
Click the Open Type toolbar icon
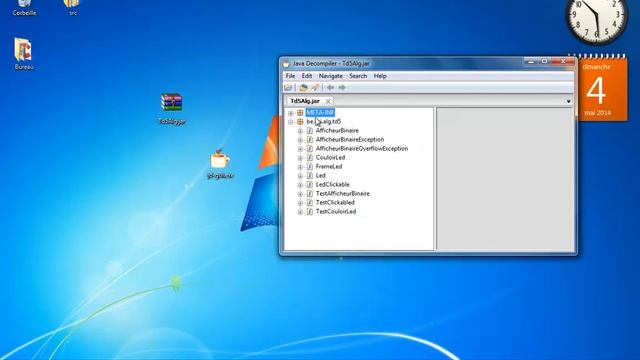coord(303,87)
